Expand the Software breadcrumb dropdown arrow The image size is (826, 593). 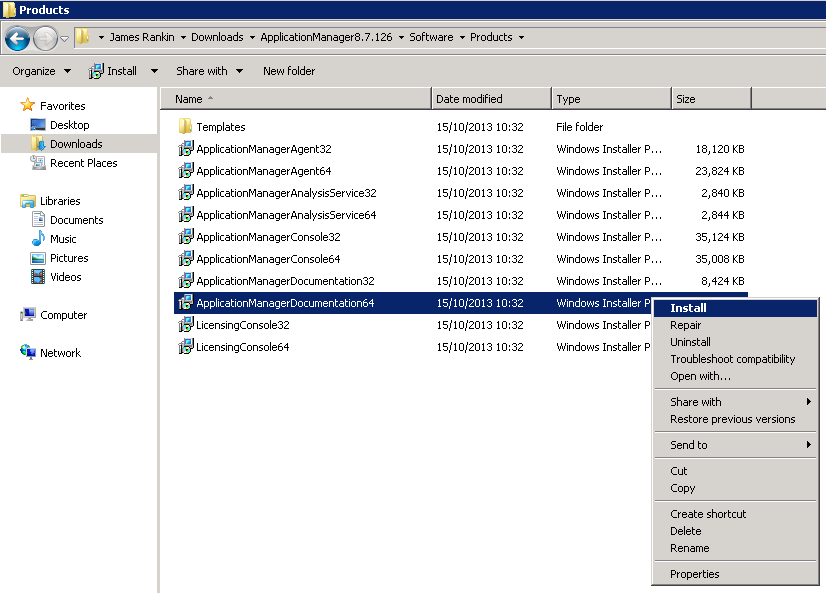pyautogui.click(x=463, y=37)
